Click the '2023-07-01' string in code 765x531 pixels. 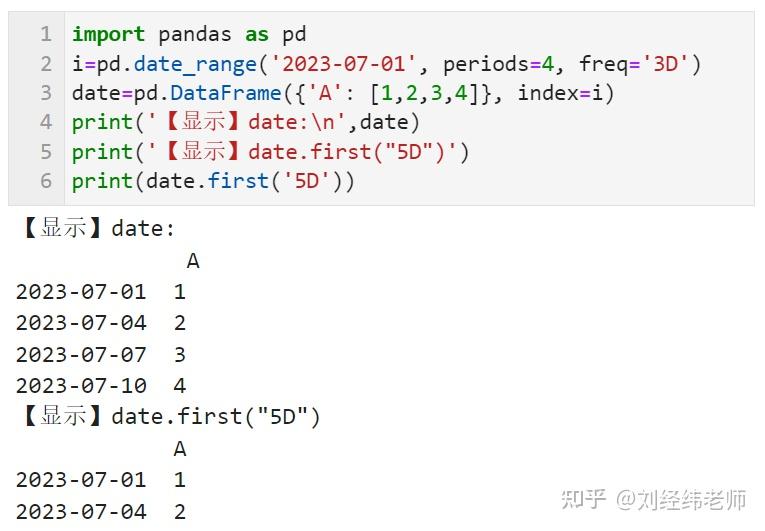[x=343, y=64]
